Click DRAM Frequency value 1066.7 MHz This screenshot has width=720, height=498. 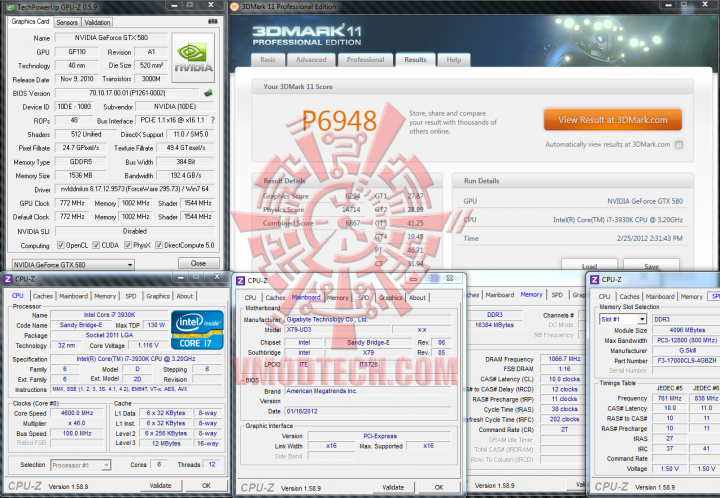click(564, 359)
